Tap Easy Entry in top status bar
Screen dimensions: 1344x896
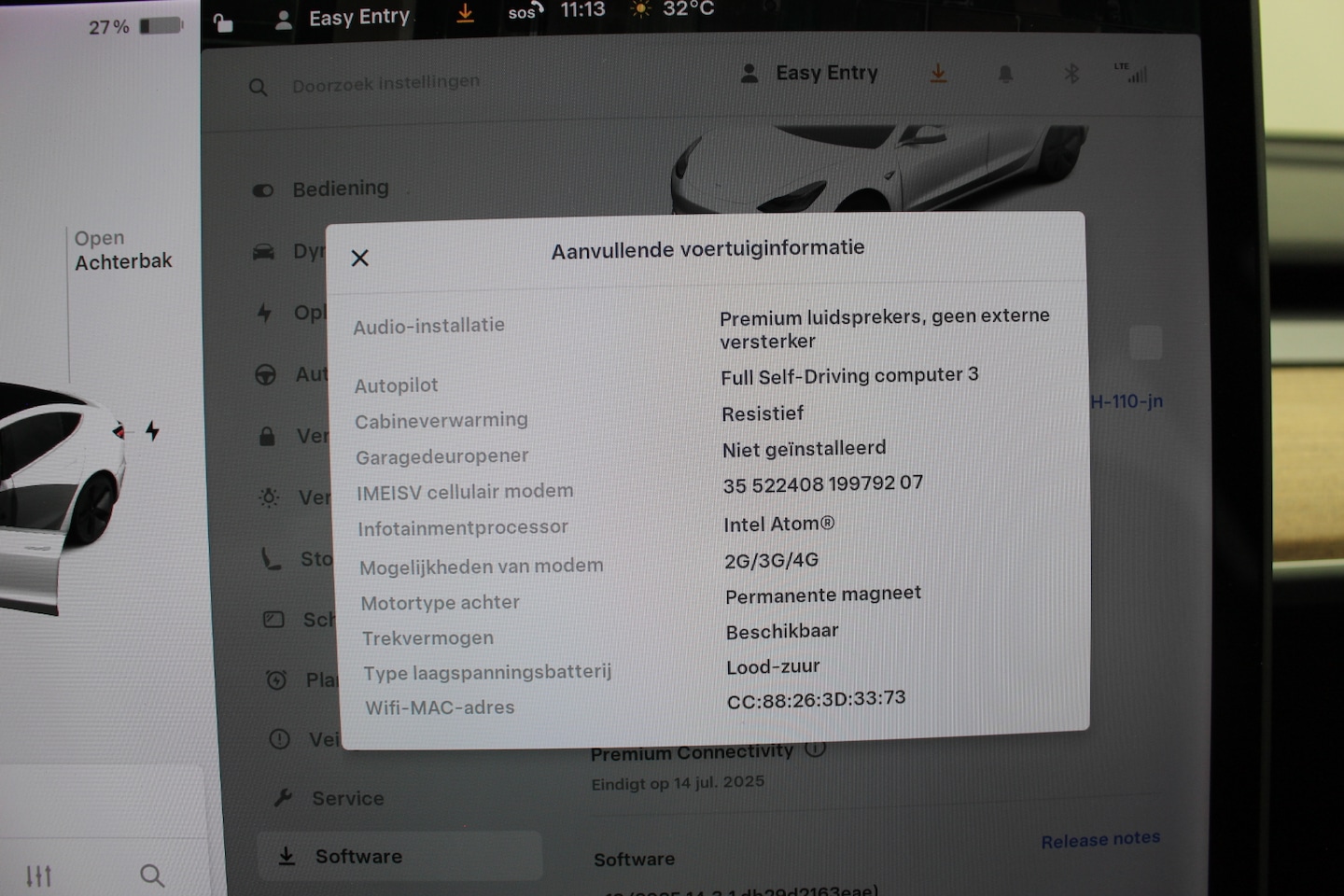(x=359, y=17)
